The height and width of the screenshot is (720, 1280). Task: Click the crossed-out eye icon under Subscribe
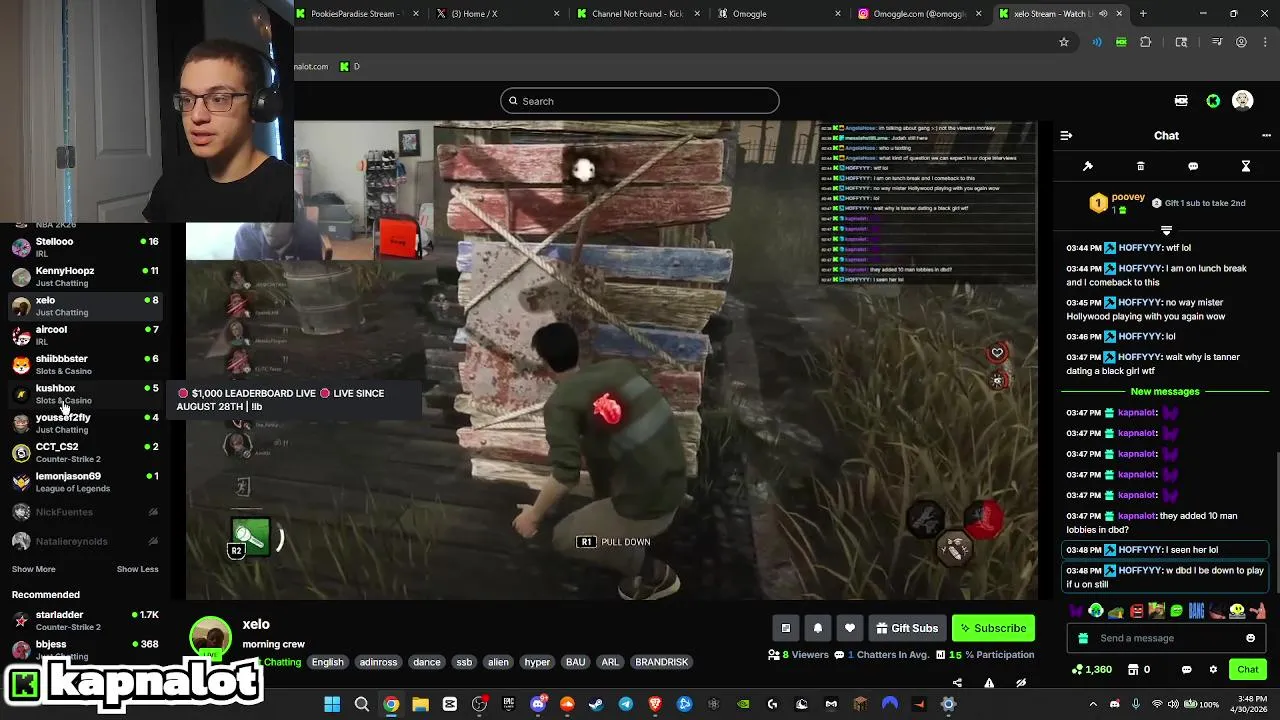click(1021, 683)
